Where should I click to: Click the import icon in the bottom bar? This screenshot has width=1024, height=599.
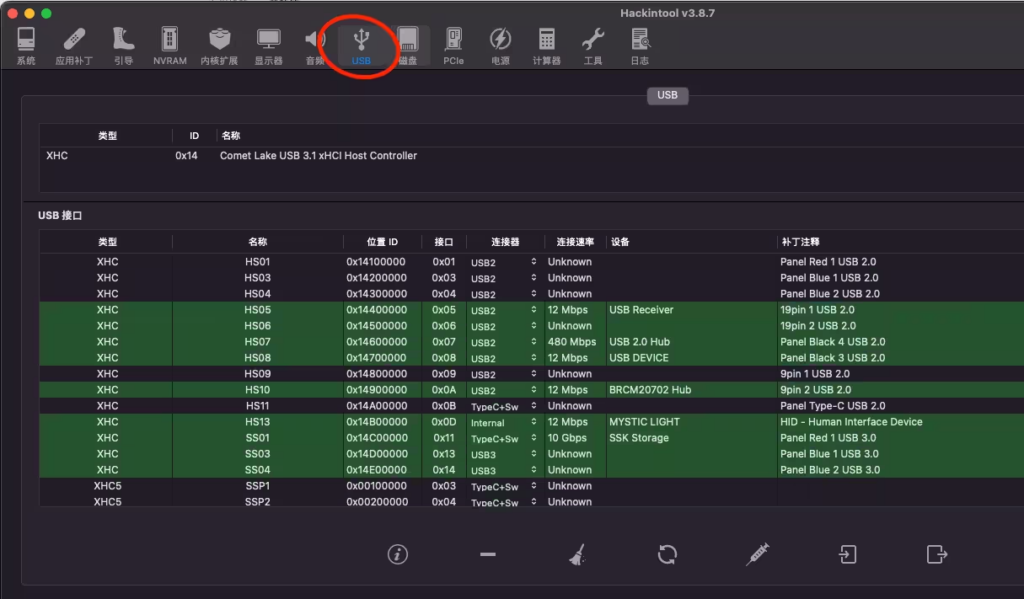[847, 554]
